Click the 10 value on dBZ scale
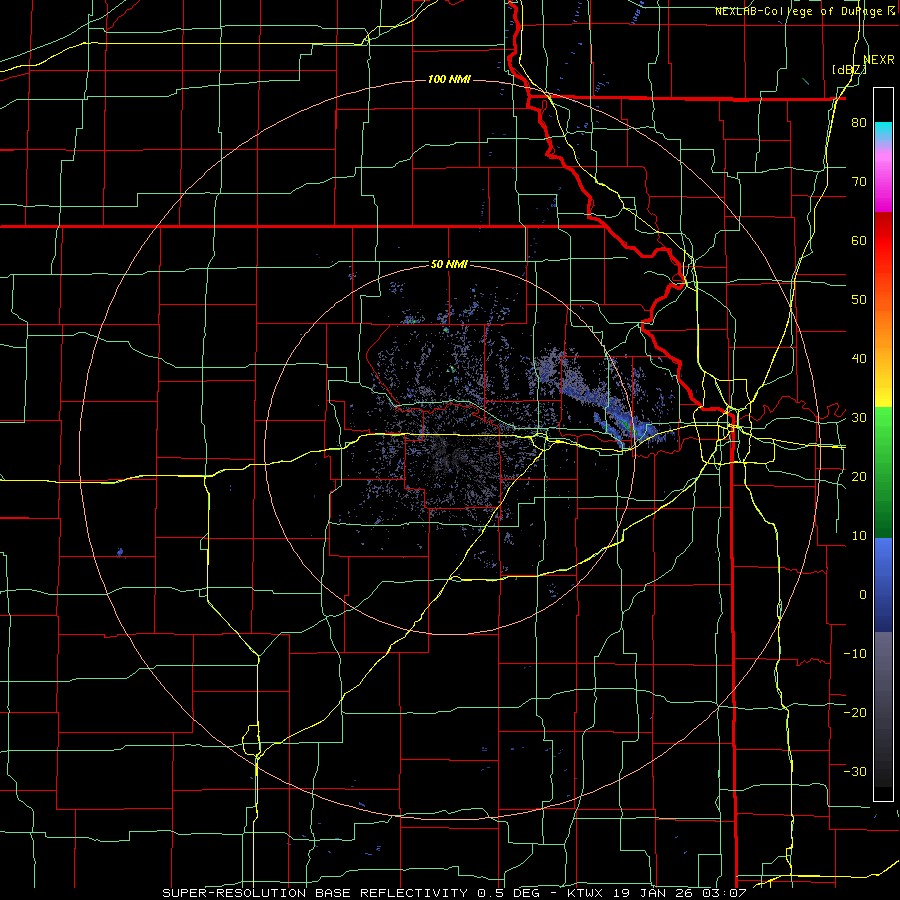Image resolution: width=900 pixels, height=900 pixels. coord(859,536)
